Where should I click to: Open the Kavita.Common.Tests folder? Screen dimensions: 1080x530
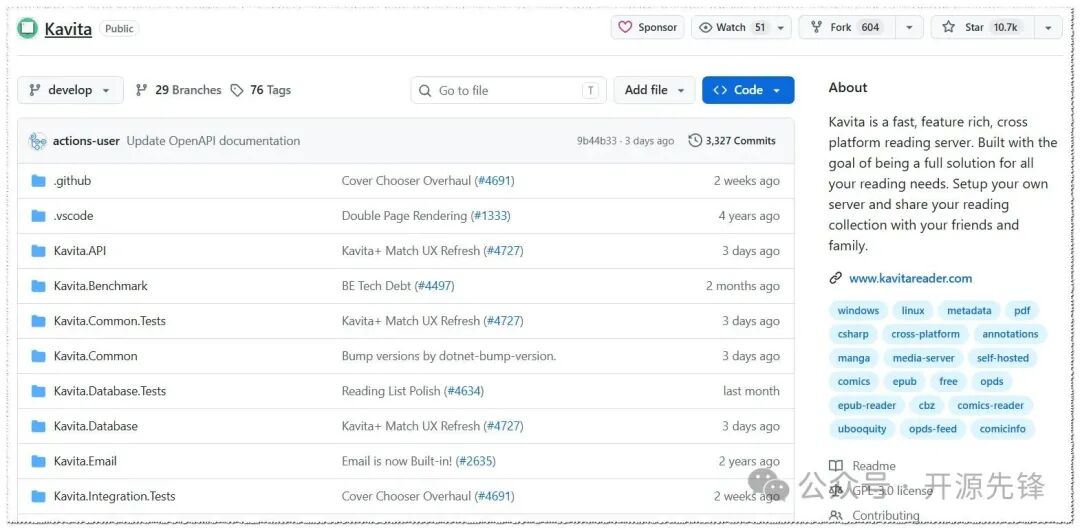pyautogui.click(x=110, y=321)
